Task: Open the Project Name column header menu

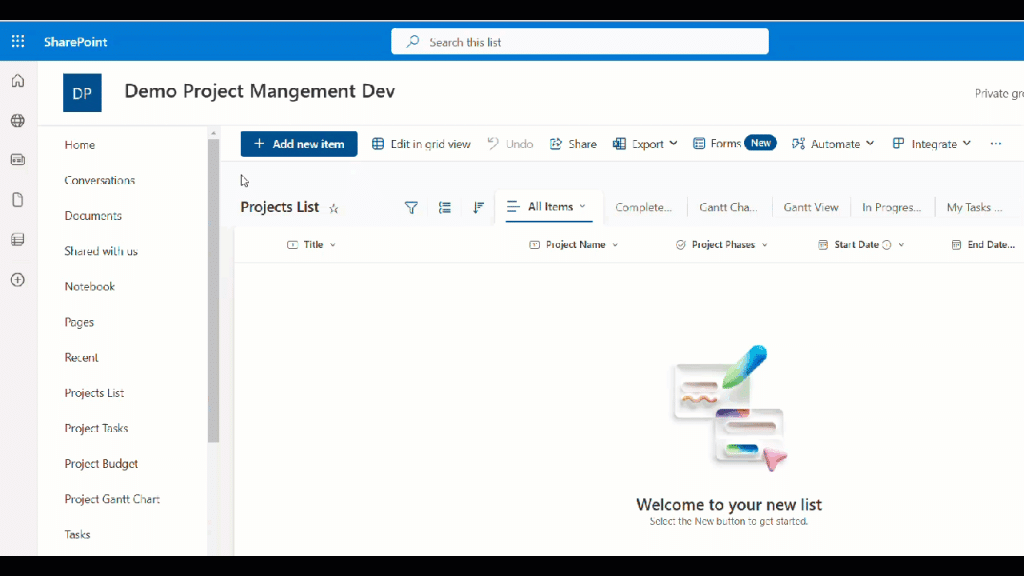Action: pyautogui.click(x=574, y=245)
